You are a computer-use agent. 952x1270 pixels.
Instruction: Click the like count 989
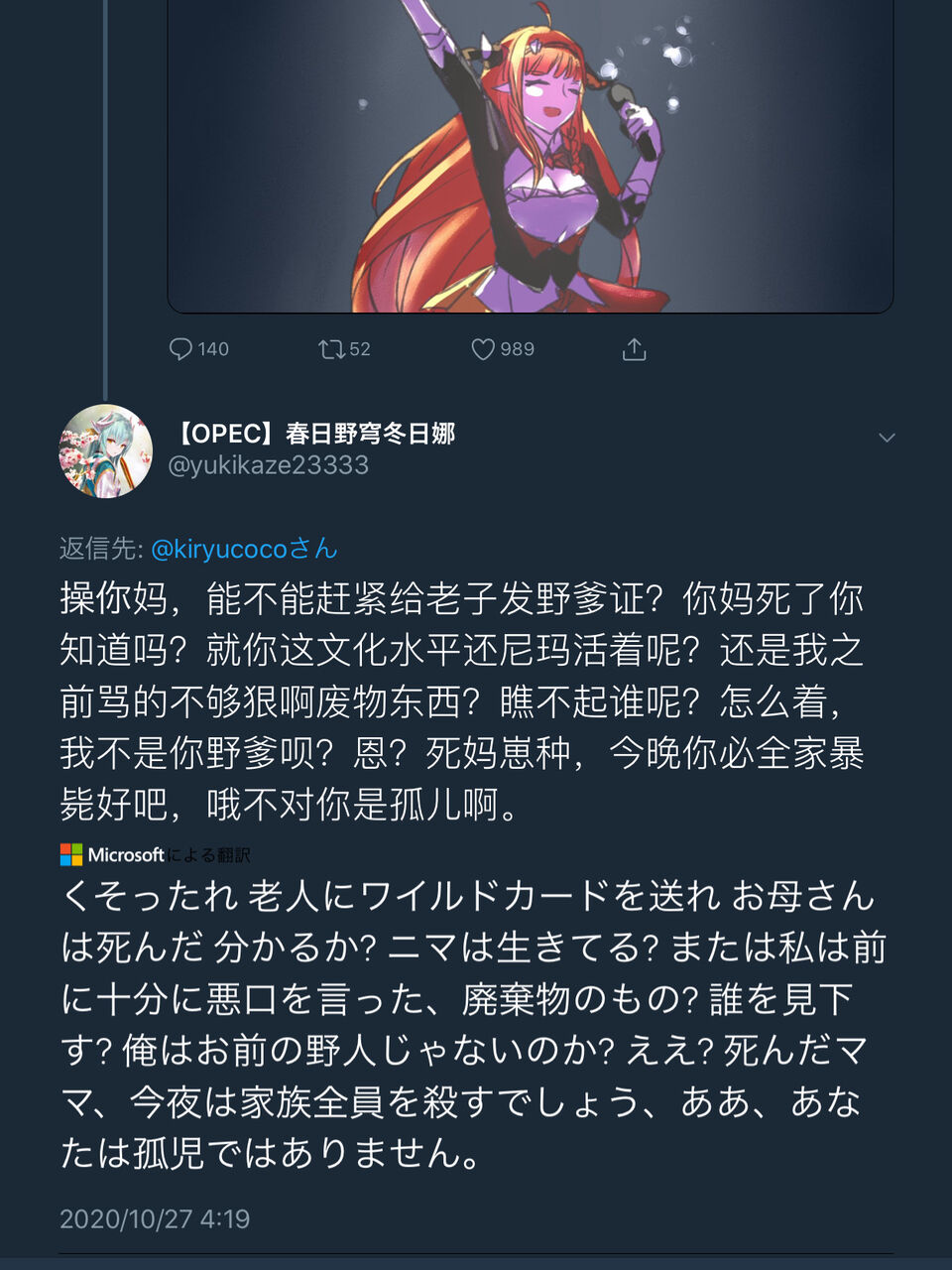pos(518,349)
